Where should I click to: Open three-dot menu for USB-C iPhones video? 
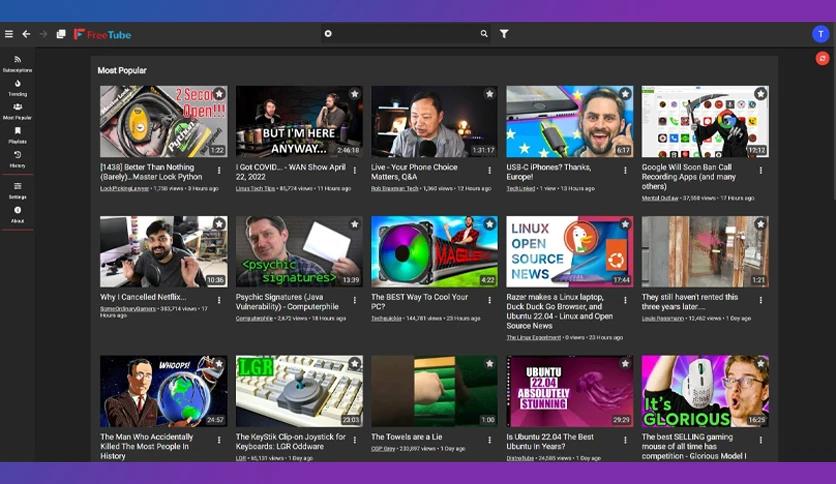[625, 171]
